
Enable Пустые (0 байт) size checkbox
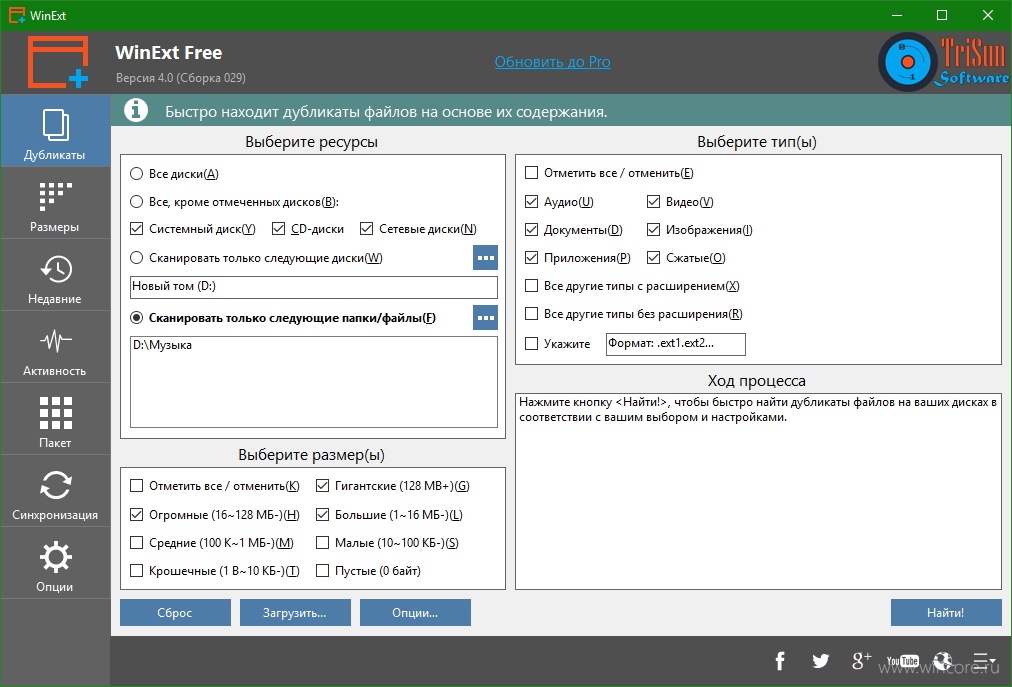(x=368, y=571)
